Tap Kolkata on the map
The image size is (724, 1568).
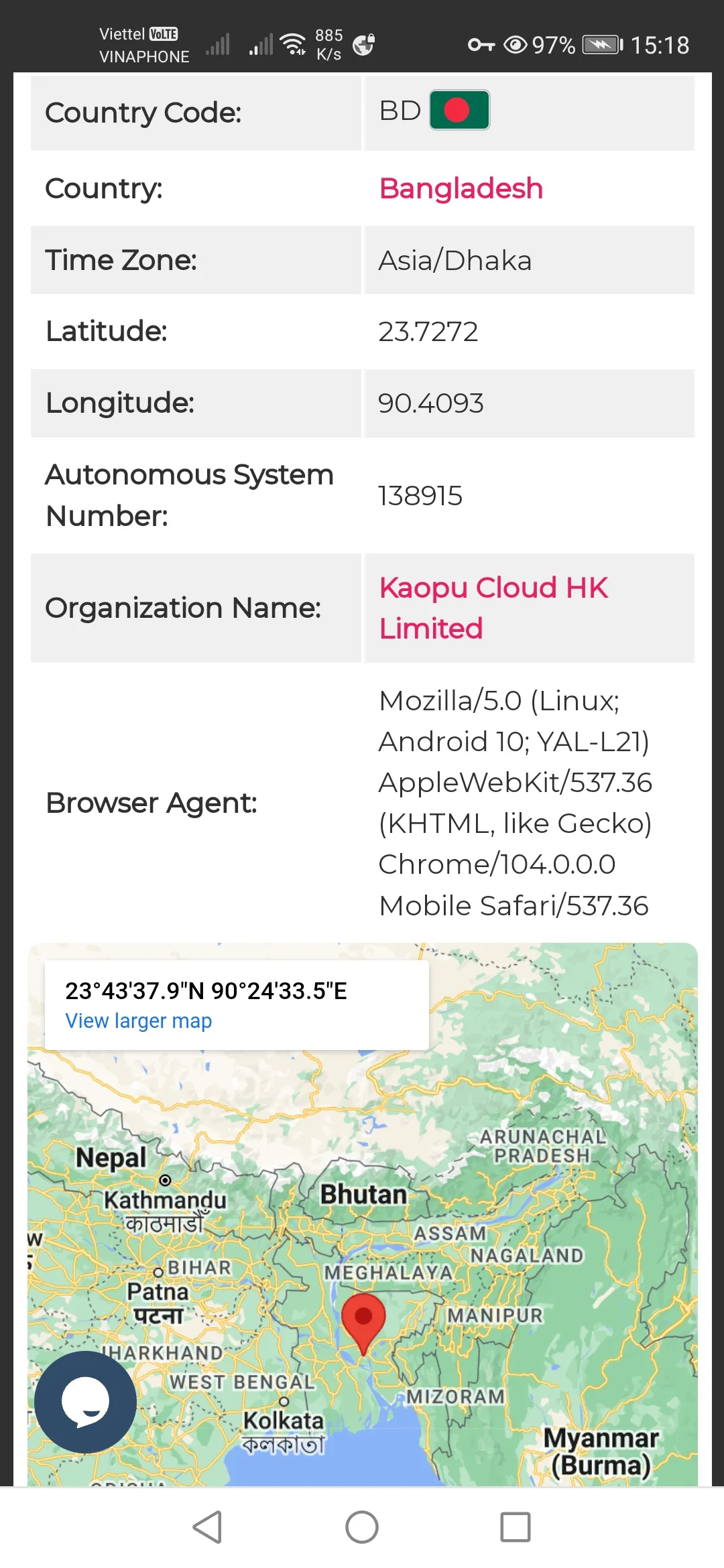(283, 1420)
